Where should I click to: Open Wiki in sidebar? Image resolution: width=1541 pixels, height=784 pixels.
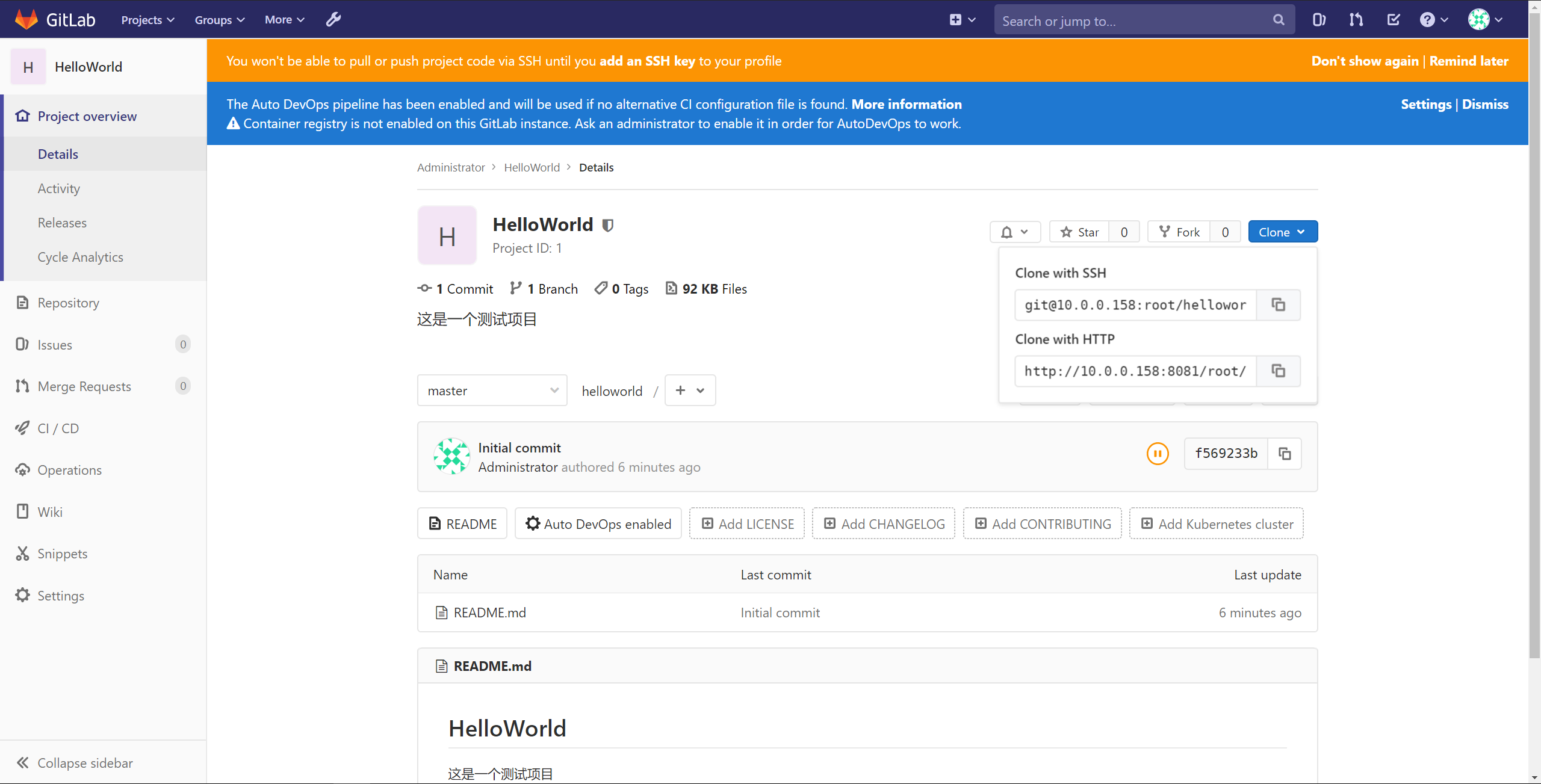pos(50,512)
